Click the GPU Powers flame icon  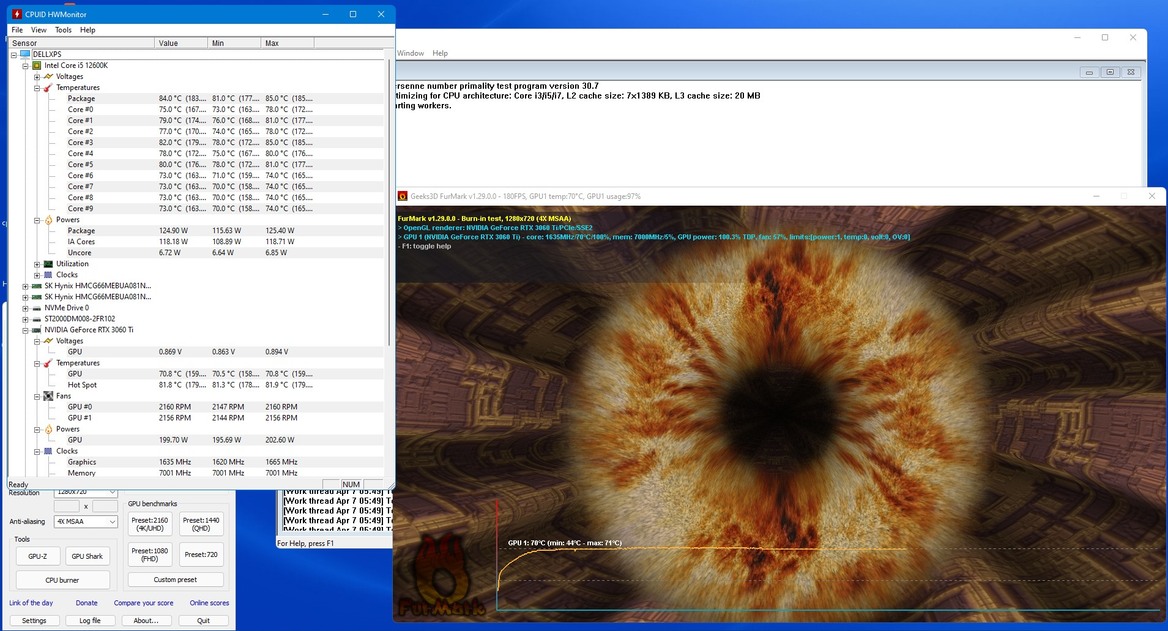[48, 429]
